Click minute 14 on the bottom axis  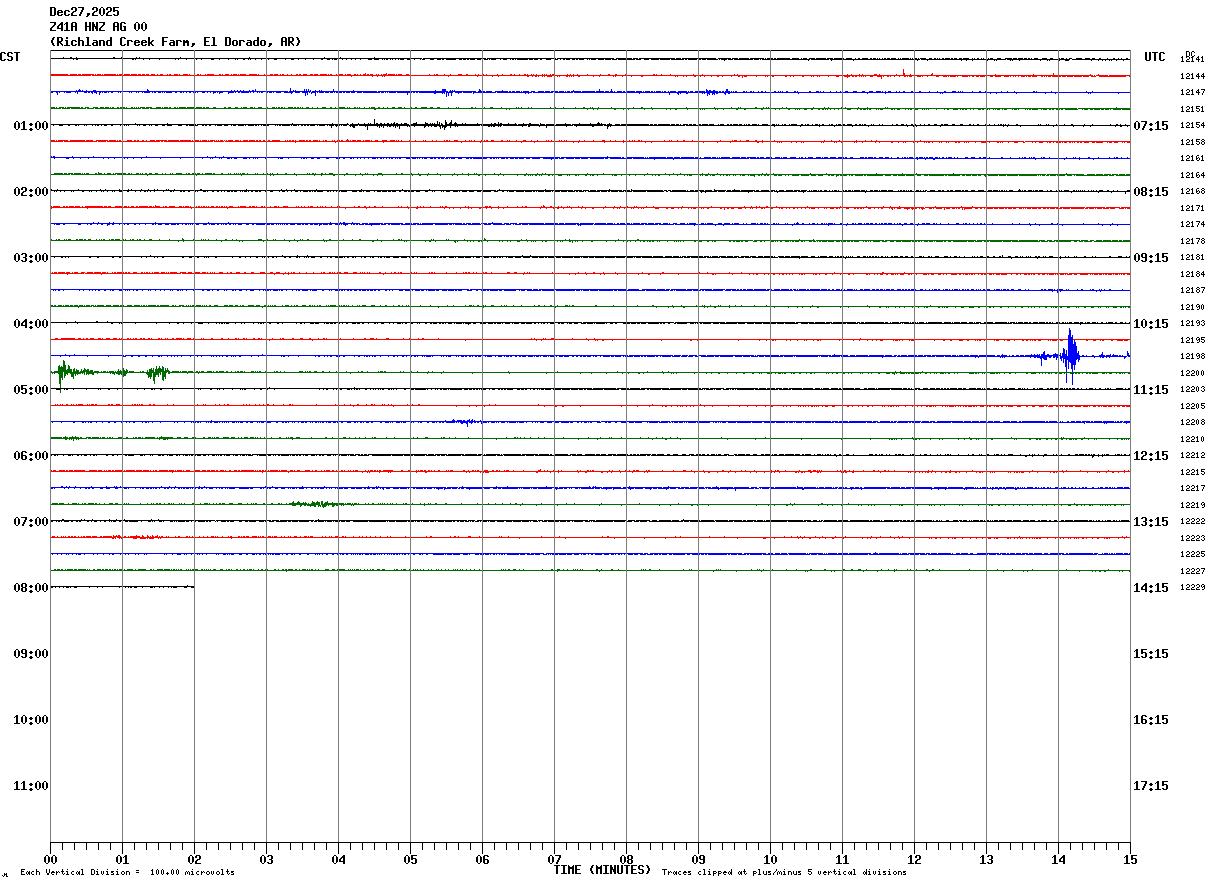1058,859
